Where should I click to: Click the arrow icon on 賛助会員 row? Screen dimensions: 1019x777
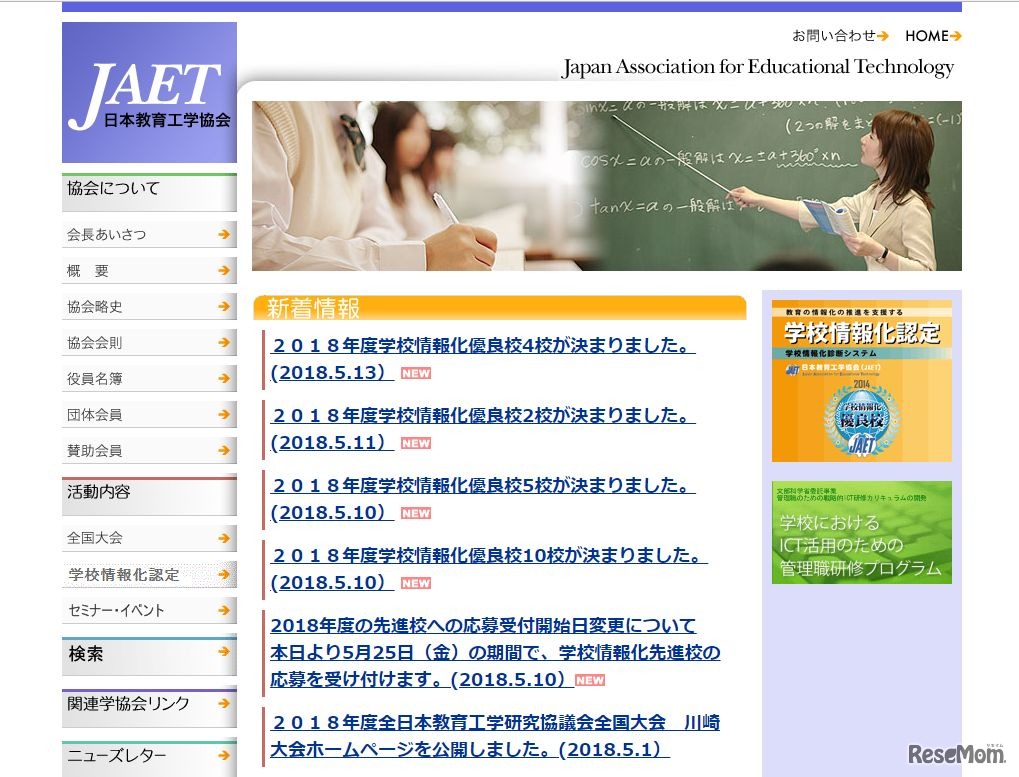point(224,450)
